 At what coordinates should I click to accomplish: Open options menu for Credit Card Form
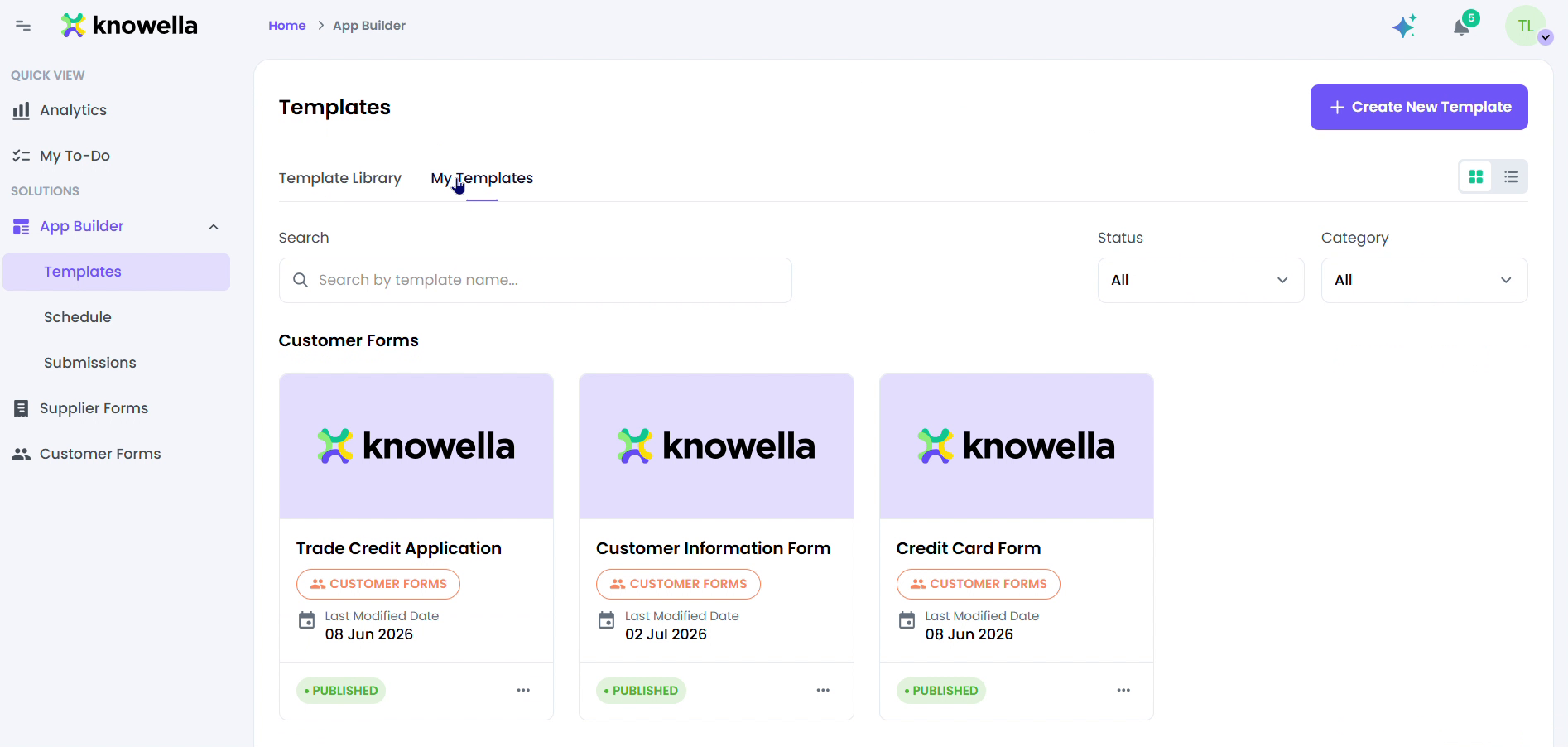click(x=1123, y=690)
